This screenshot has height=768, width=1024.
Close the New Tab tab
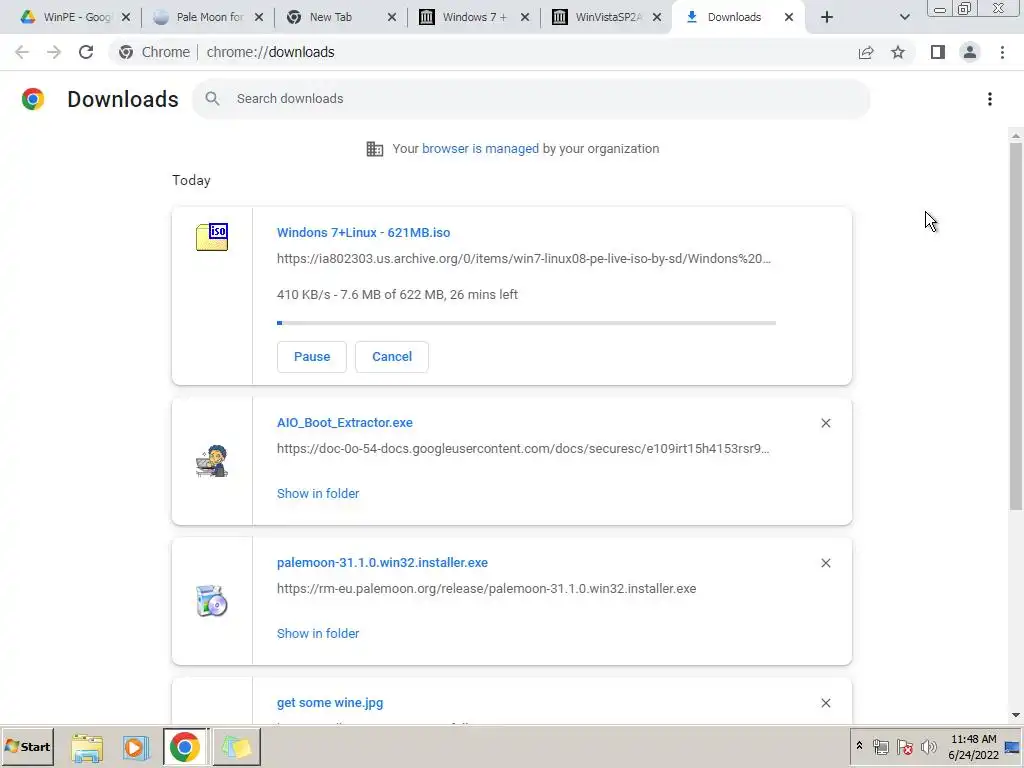point(392,17)
